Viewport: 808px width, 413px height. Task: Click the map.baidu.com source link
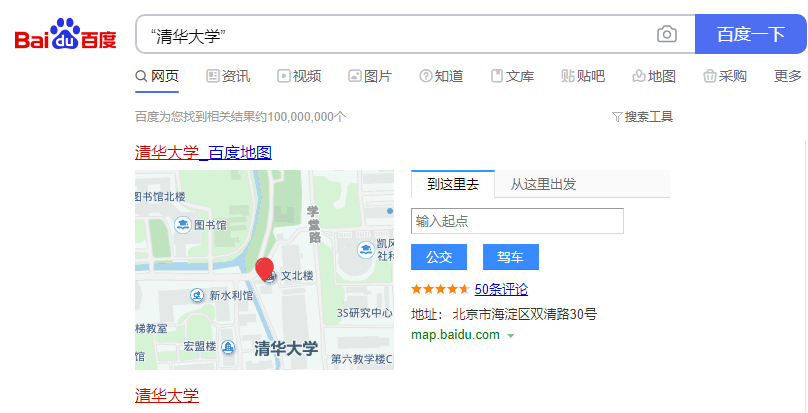tap(456, 335)
